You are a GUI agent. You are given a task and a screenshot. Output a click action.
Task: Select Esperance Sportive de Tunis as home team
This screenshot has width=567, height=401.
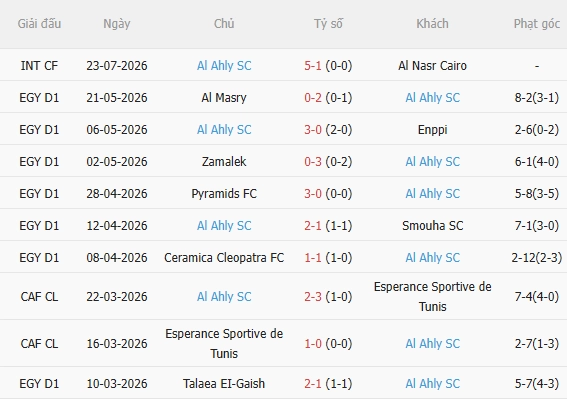[224, 344]
